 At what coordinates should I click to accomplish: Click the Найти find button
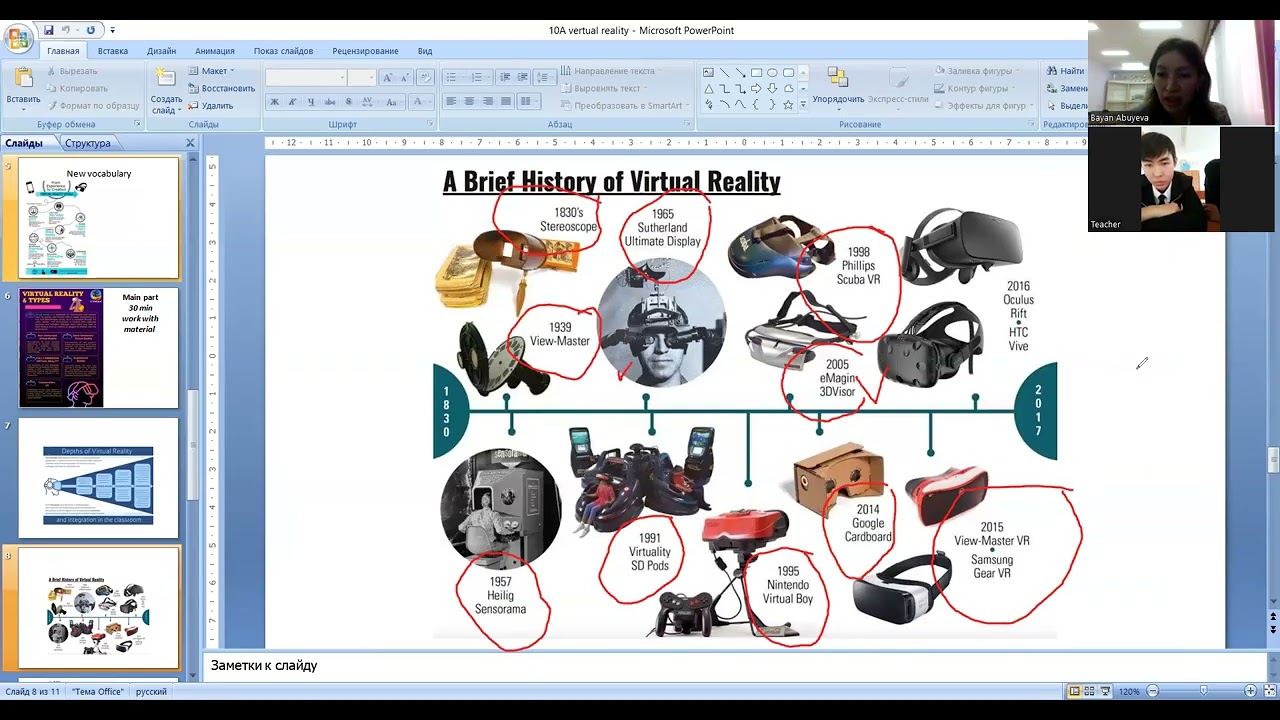point(1065,71)
